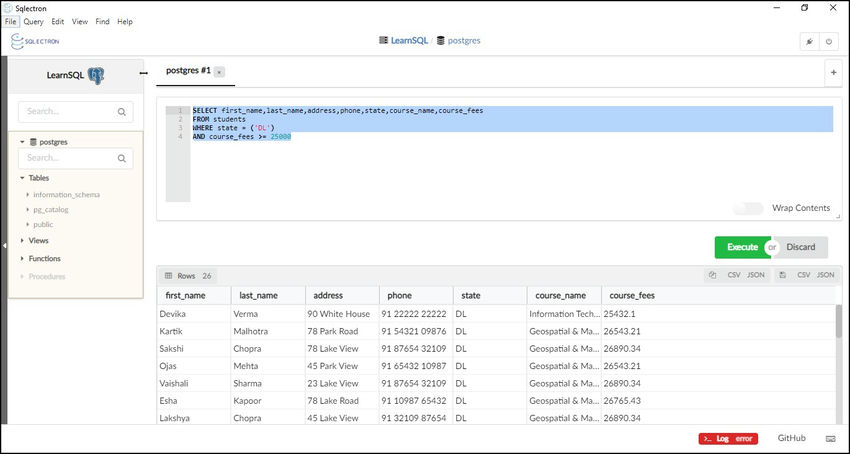
Task: Collapse the Tables section
Action: [x=22, y=178]
